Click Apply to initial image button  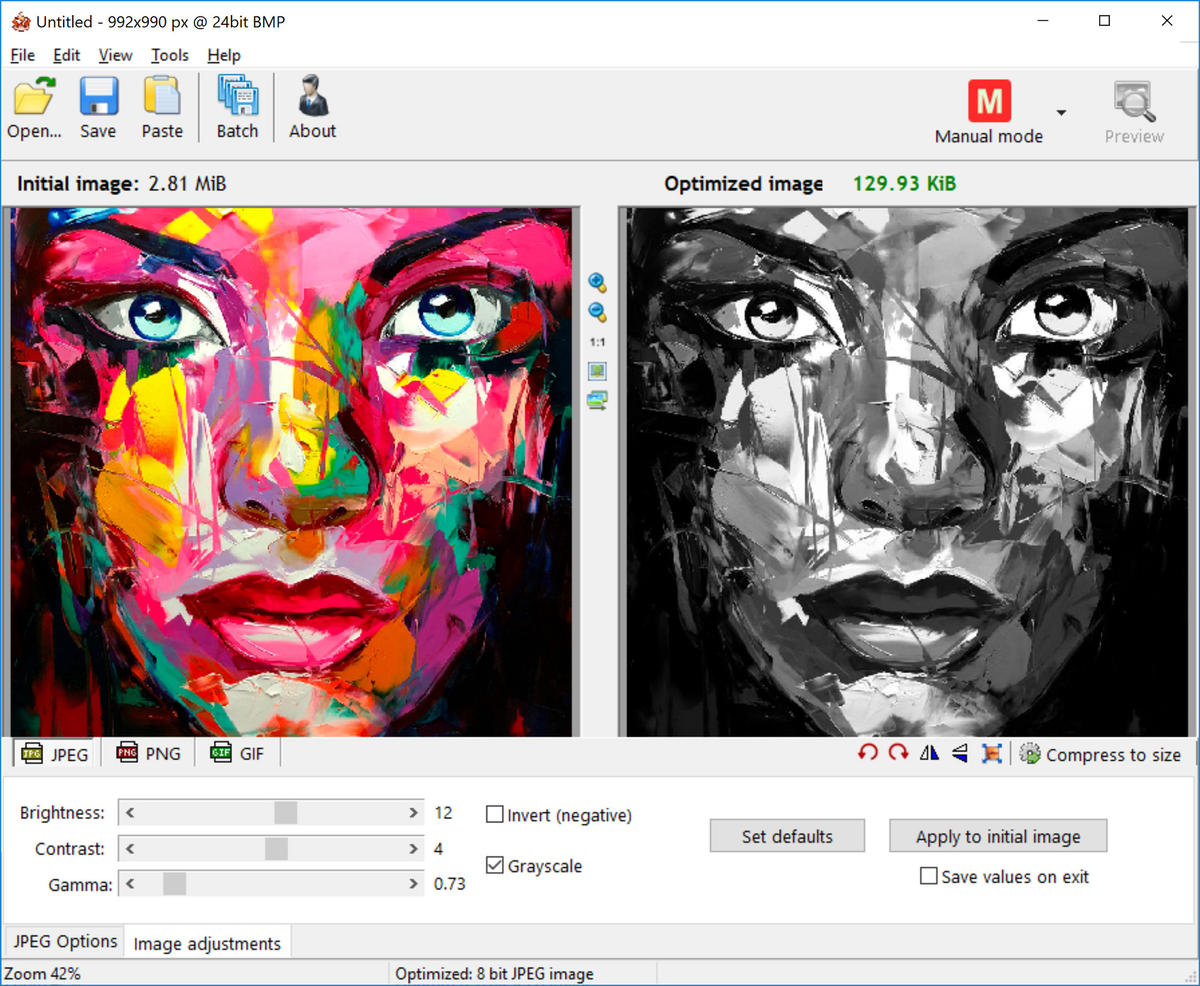tap(998, 836)
